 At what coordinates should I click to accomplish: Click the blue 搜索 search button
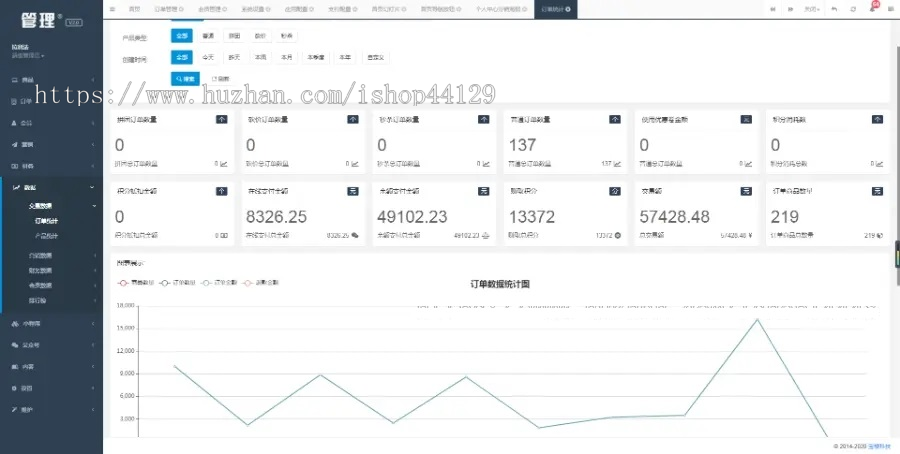click(185, 79)
